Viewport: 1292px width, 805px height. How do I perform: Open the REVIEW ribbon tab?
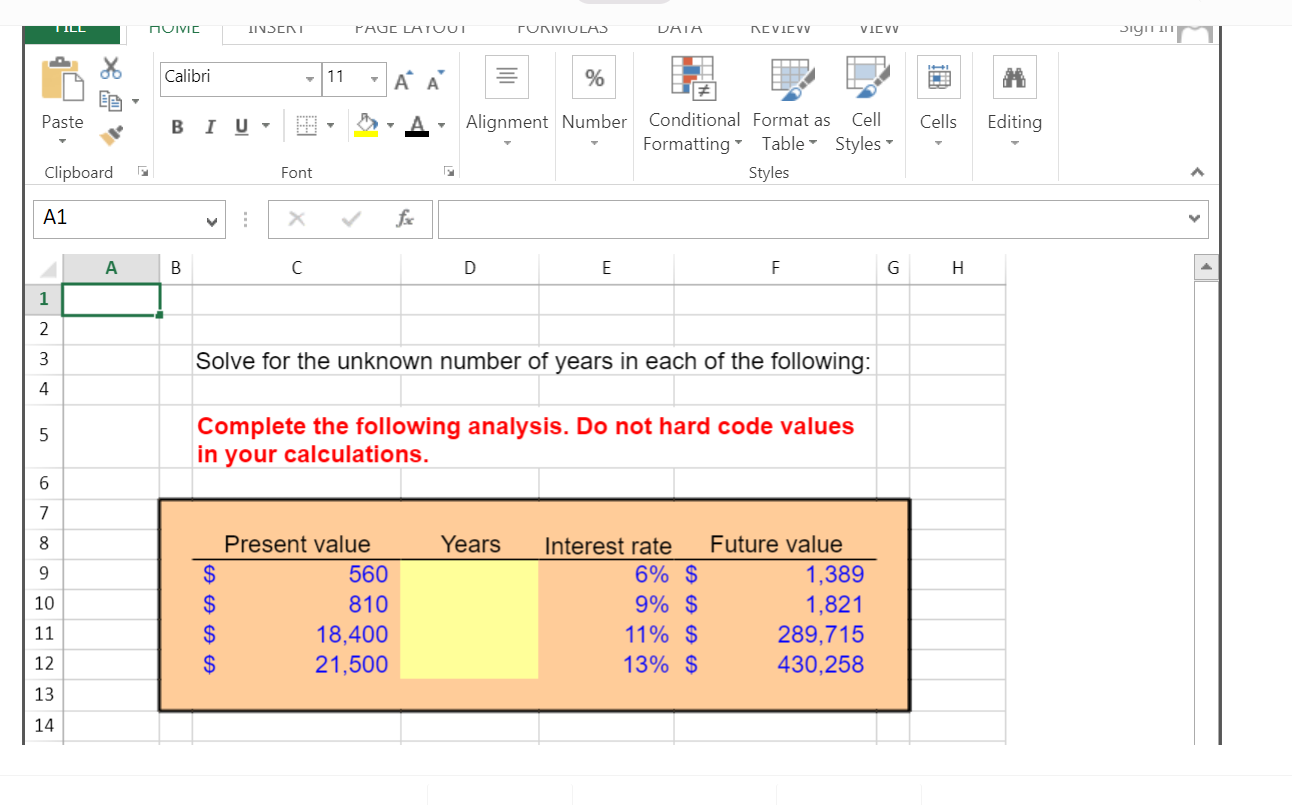tap(780, 29)
